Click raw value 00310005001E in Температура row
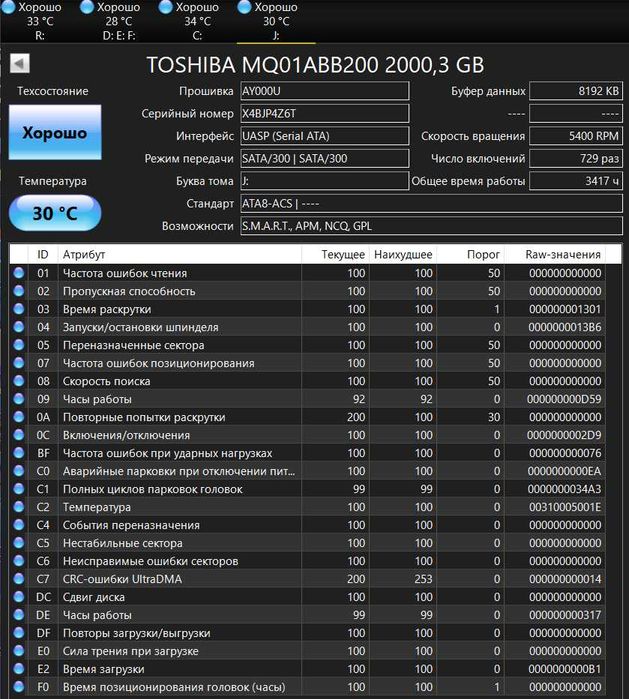 click(x=565, y=507)
